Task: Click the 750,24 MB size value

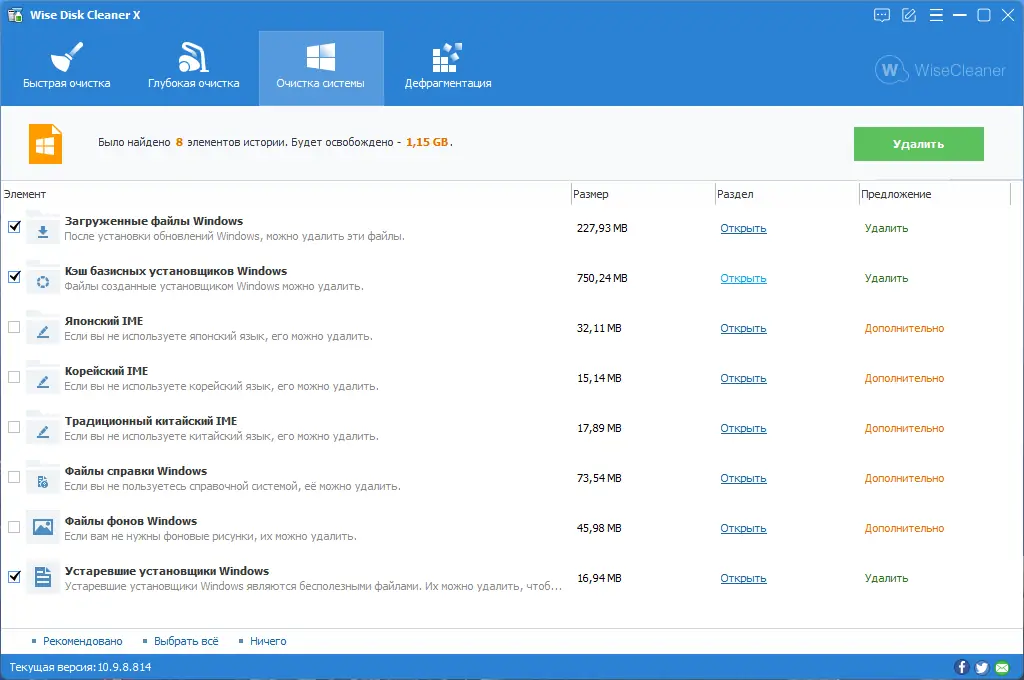Action: coord(602,278)
